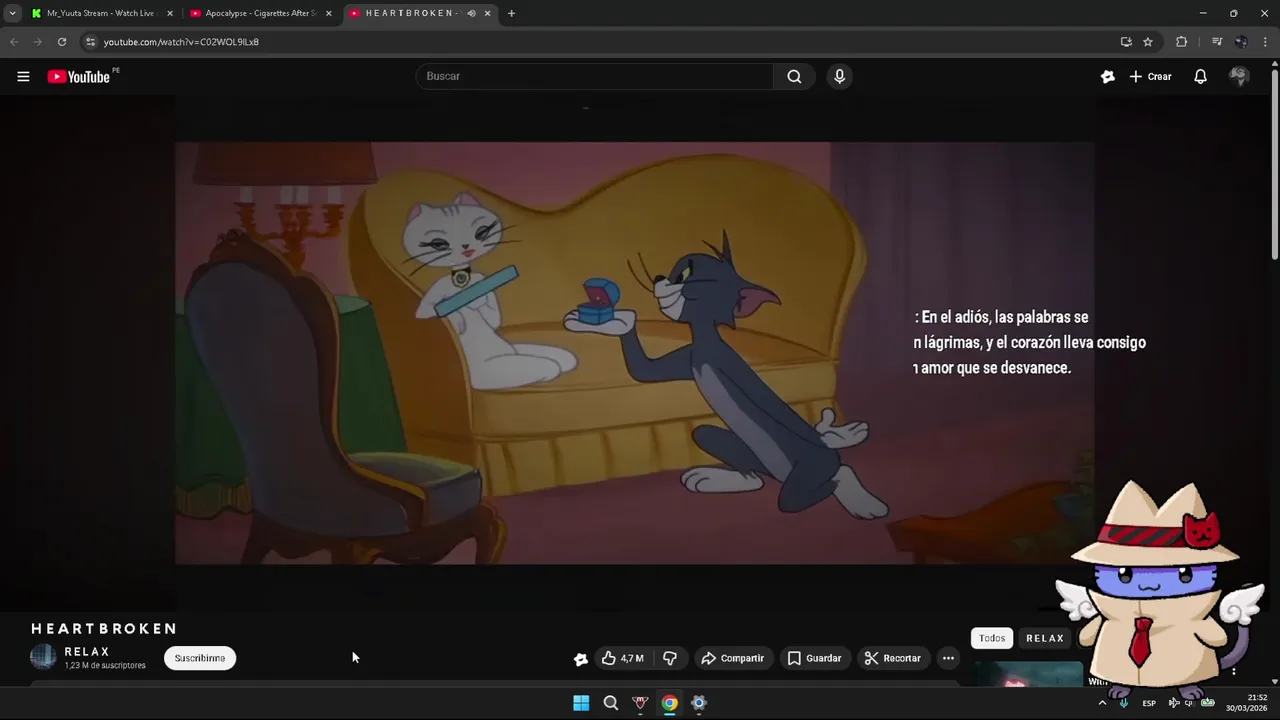1280x720 pixels.
Task: Open Chrome three-dot menu
Action: 1266,42
